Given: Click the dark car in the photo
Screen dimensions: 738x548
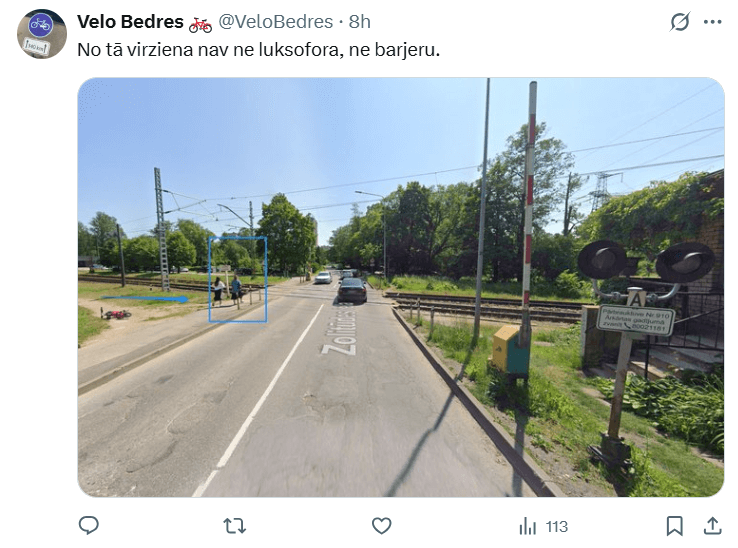Looking at the screenshot, I should (352, 290).
